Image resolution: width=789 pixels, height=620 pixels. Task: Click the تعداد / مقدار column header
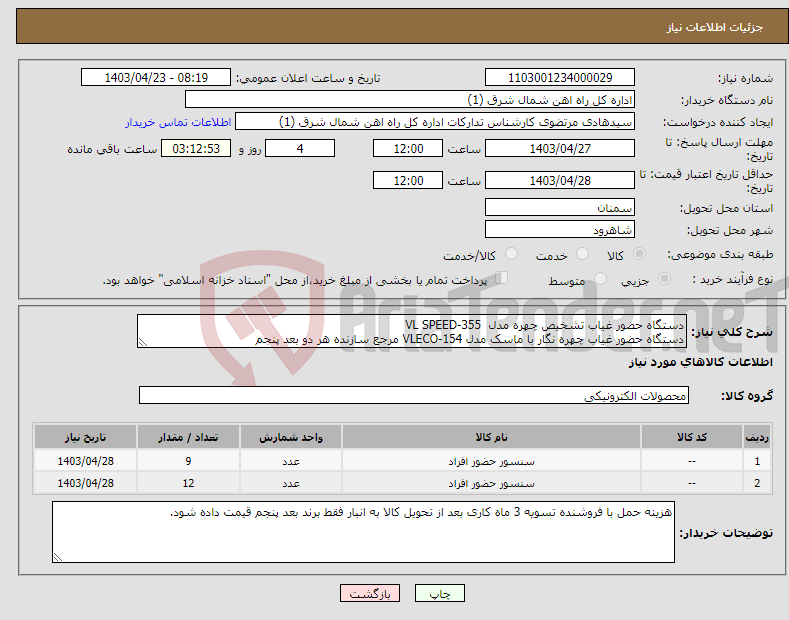click(x=188, y=437)
